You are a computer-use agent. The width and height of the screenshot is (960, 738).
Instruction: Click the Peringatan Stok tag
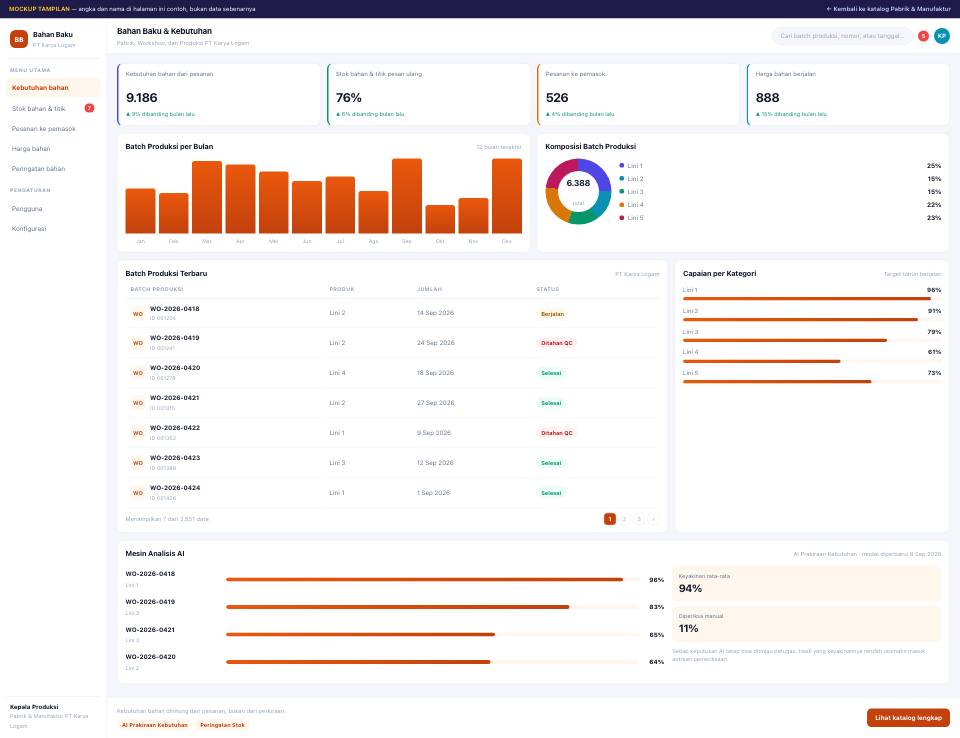tap(222, 725)
